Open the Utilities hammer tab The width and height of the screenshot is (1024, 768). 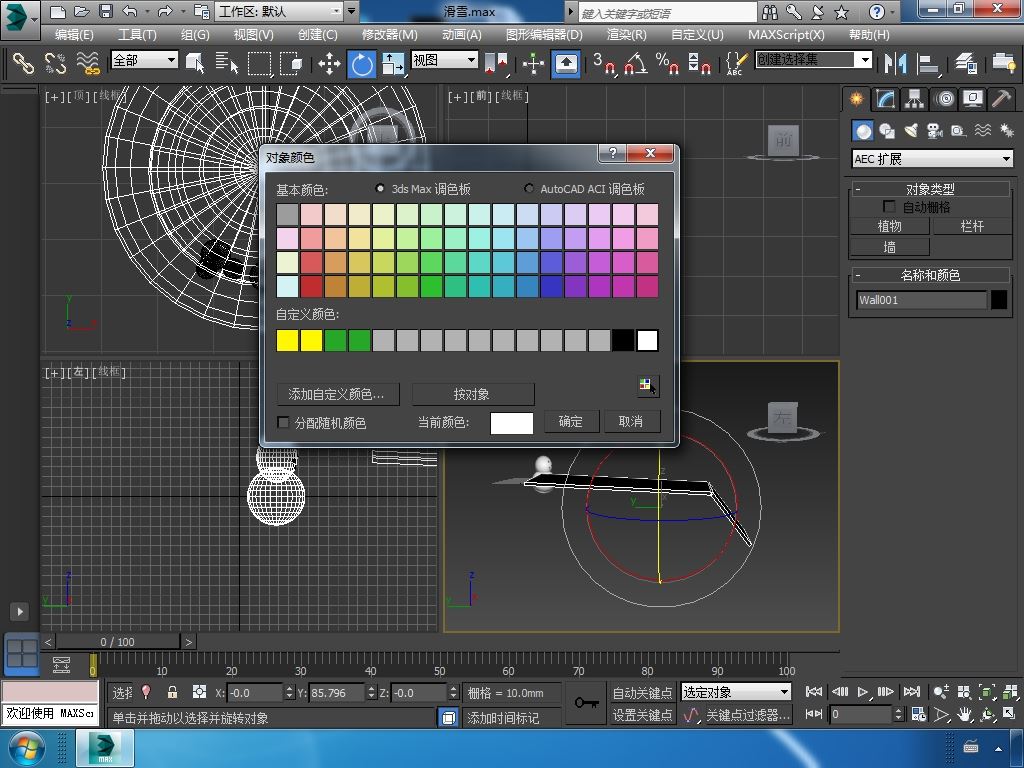coord(1001,99)
